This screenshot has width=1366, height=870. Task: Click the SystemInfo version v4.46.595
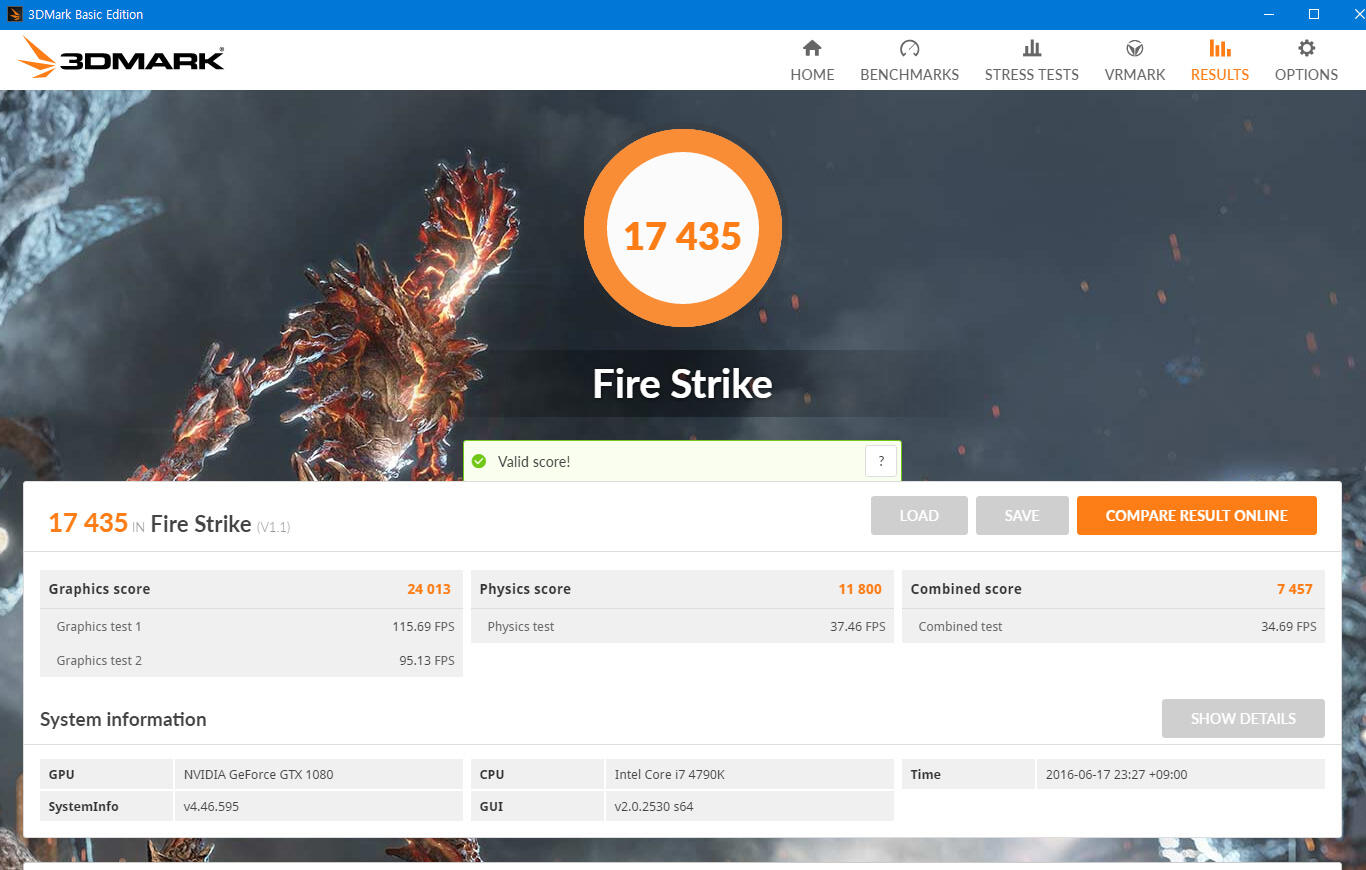(211, 807)
